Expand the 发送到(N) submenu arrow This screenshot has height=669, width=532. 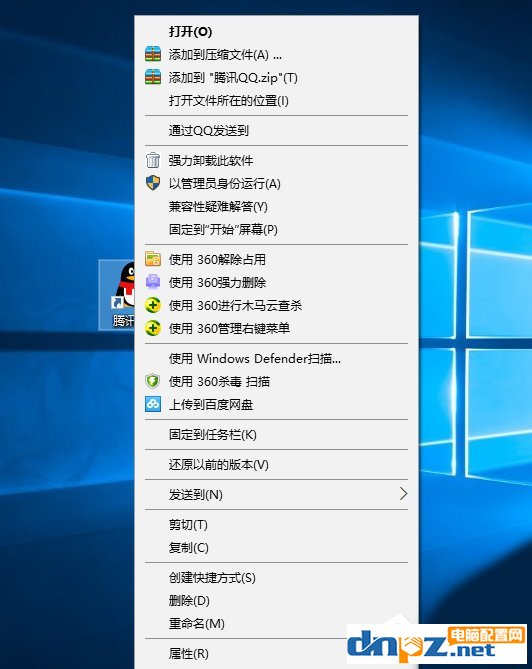coord(403,494)
